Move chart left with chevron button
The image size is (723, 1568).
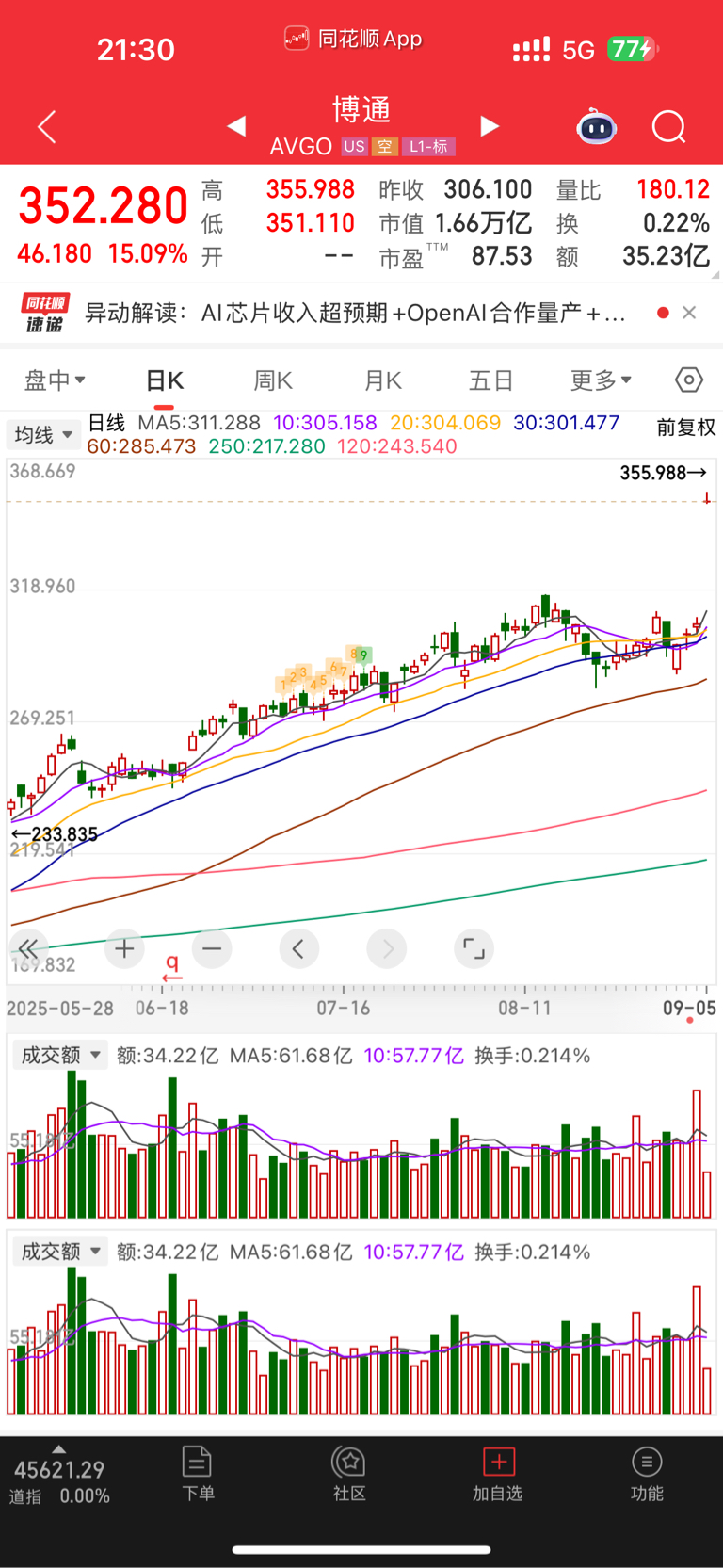coord(298,948)
